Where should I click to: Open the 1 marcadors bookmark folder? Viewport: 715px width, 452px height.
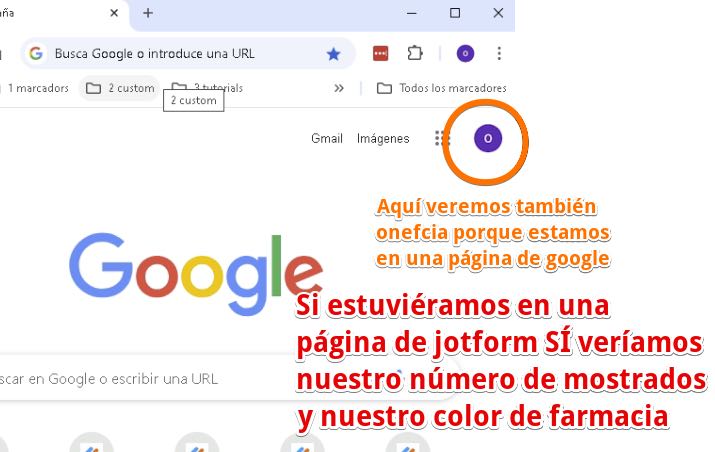[36, 88]
